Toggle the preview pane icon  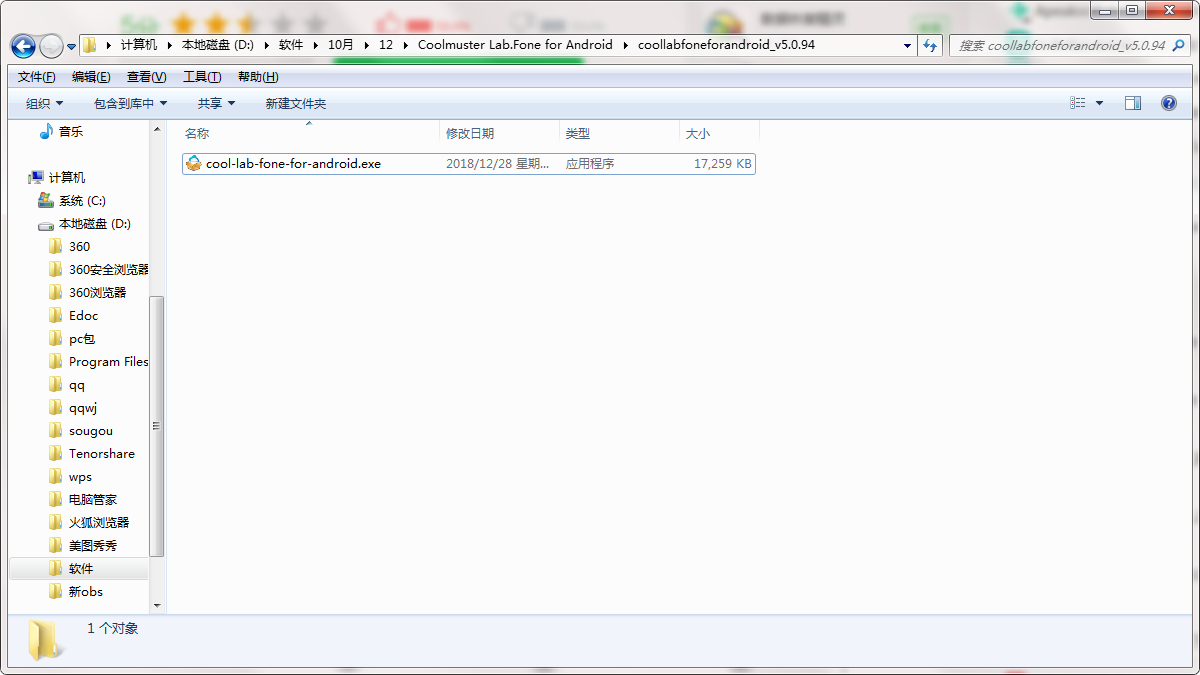[x=1133, y=103]
